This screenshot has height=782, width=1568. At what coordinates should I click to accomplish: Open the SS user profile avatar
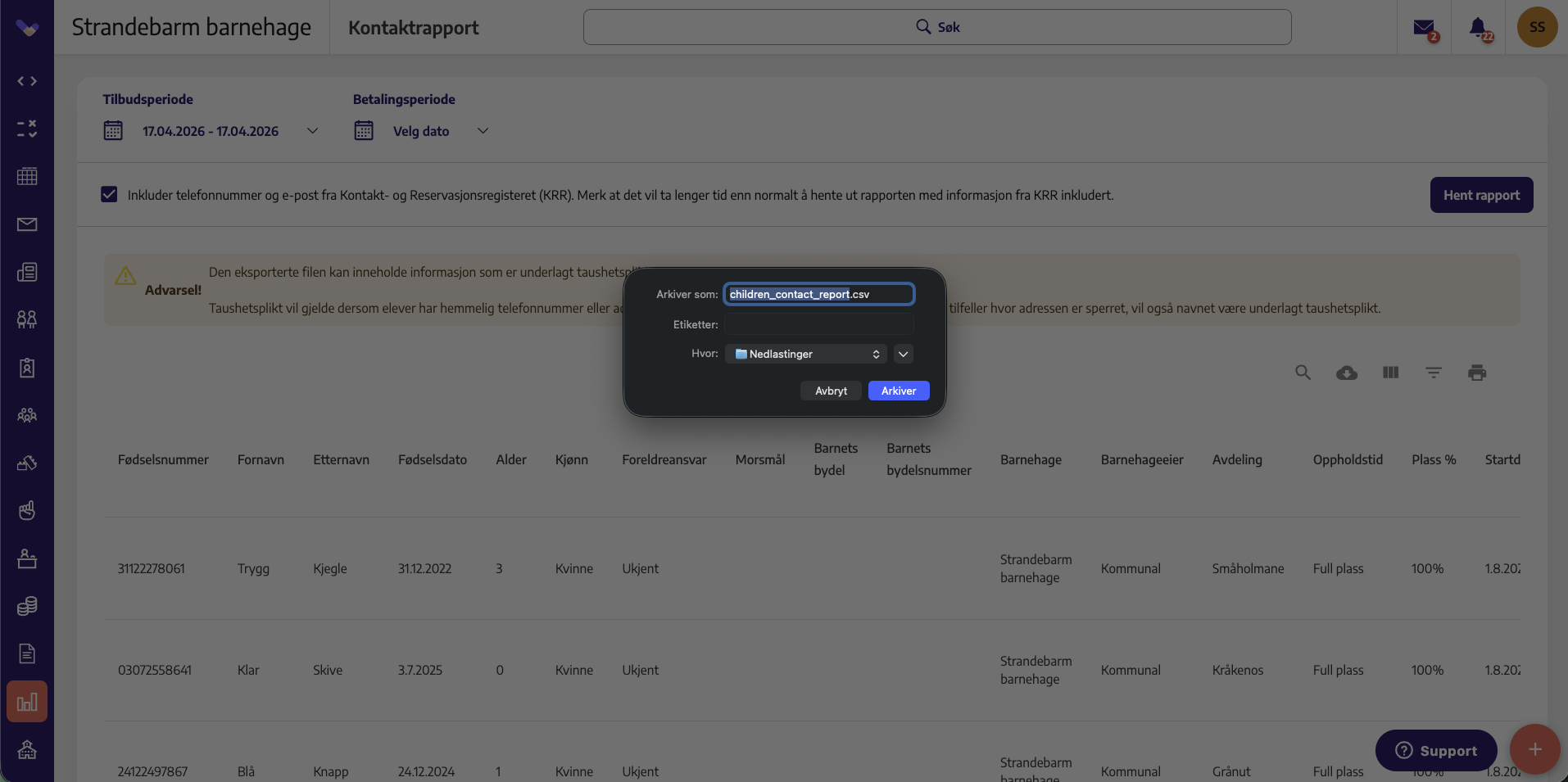click(x=1537, y=27)
